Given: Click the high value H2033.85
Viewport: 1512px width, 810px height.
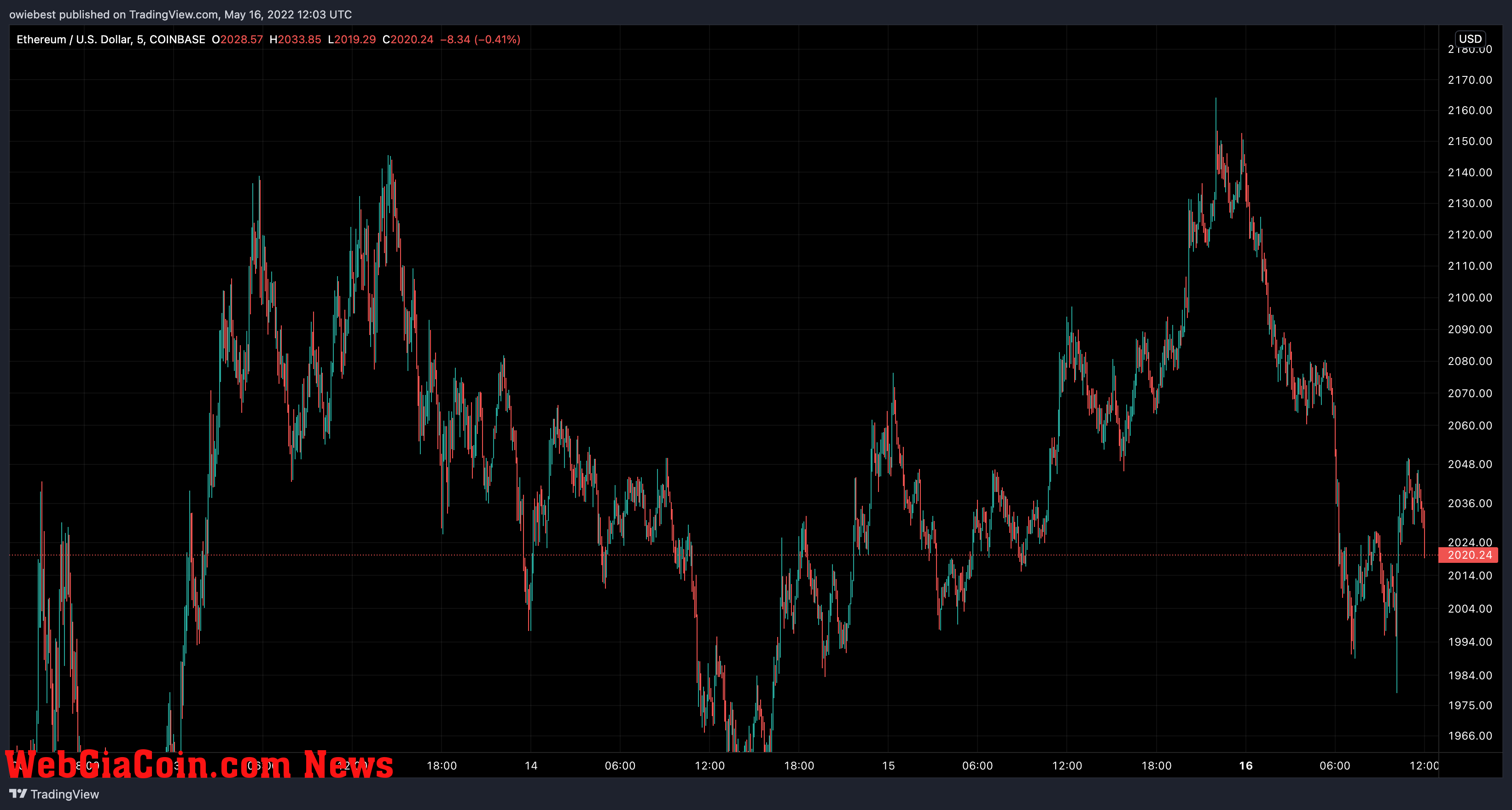Looking at the screenshot, I should 295,39.
